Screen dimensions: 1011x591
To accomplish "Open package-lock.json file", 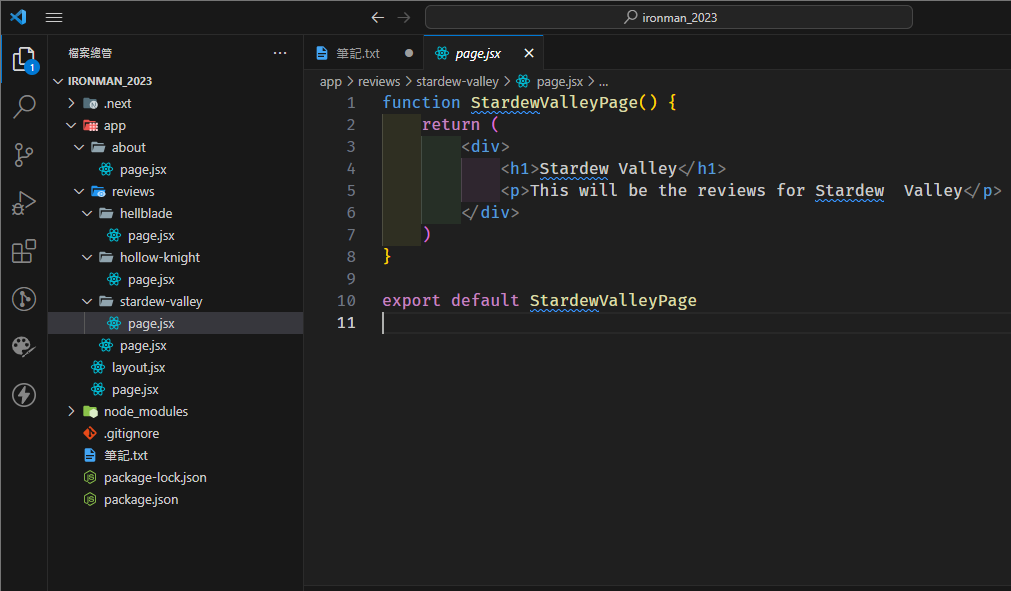I will click(155, 478).
